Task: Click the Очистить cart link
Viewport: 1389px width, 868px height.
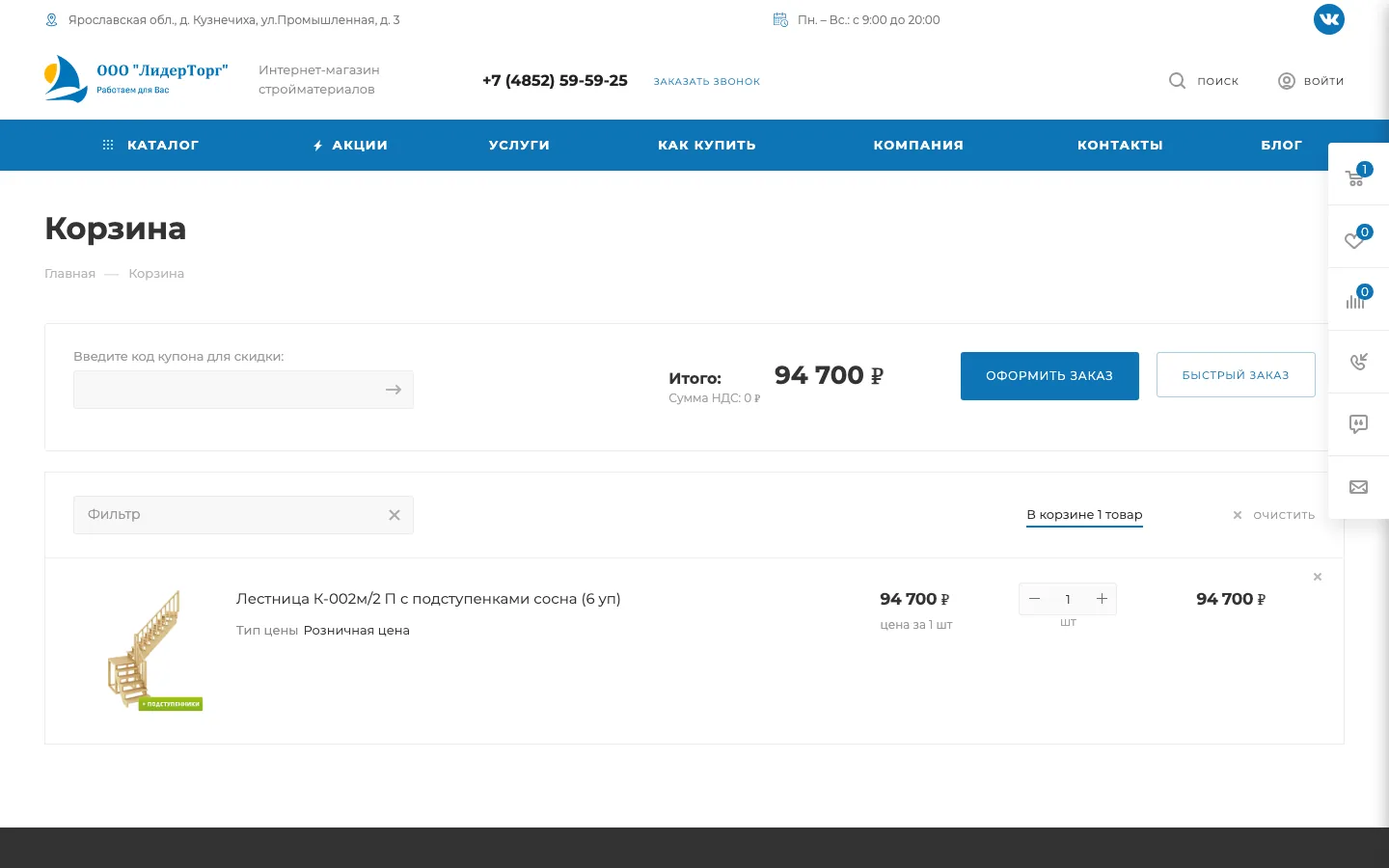Action: pyautogui.click(x=1274, y=515)
